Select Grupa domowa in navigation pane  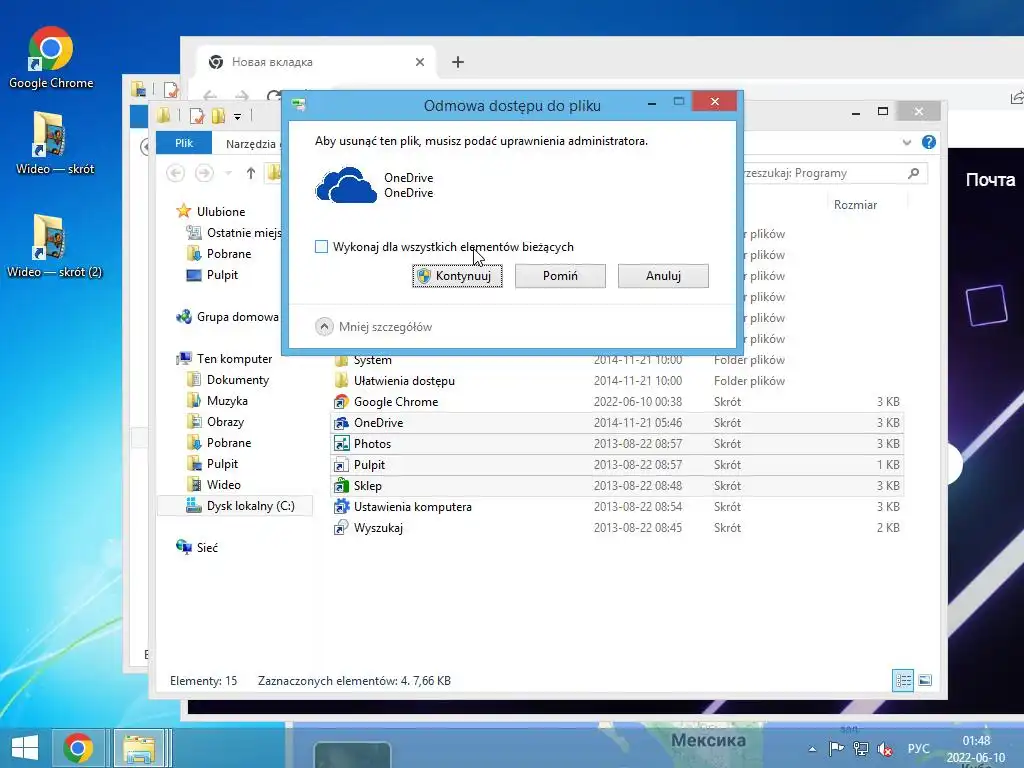tap(227, 317)
